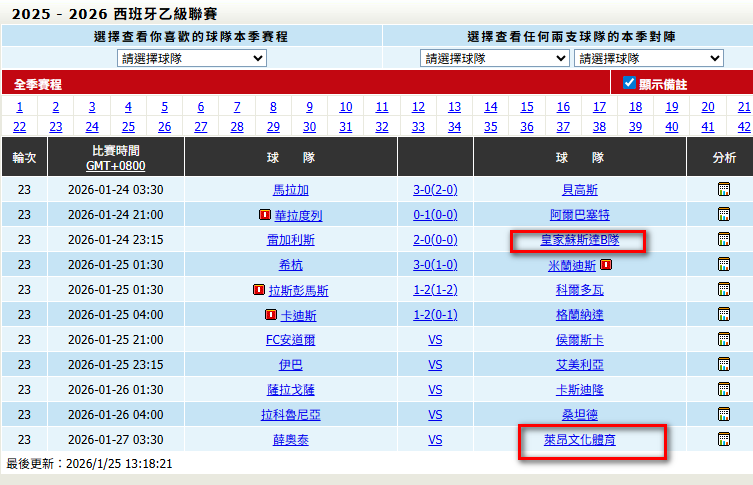Open analysis icon for 薛奧泰 match
Image resolution: width=753 pixels, height=485 pixels.
click(x=724, y=440)
